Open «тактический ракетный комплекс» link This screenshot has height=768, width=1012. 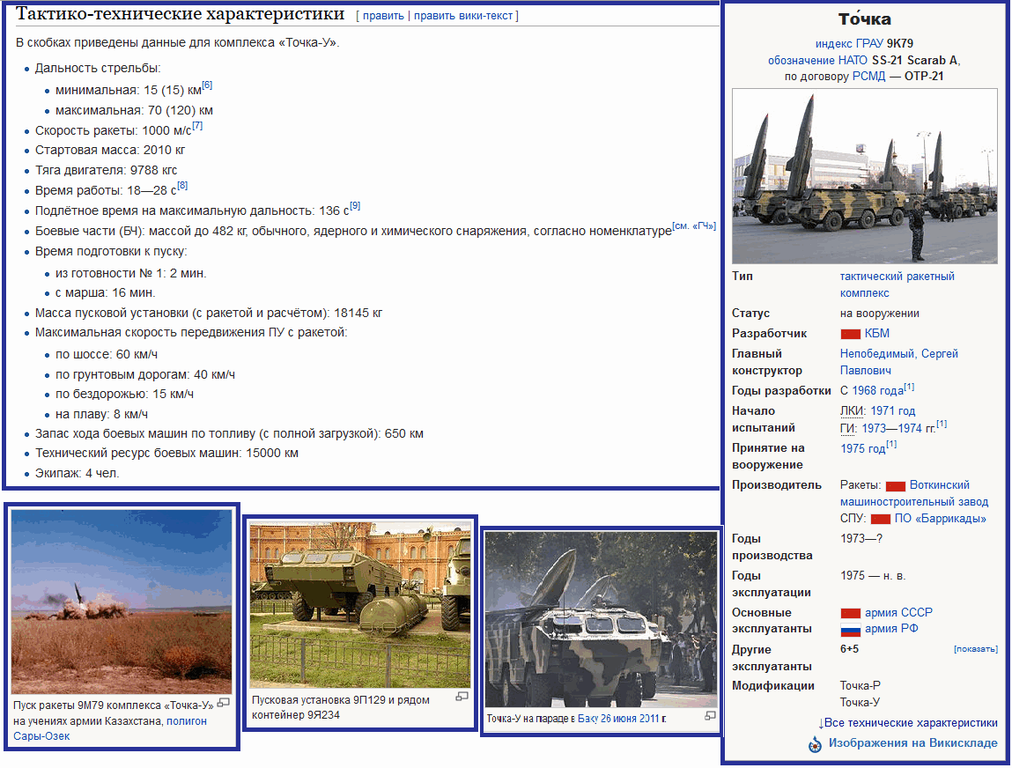897,285
